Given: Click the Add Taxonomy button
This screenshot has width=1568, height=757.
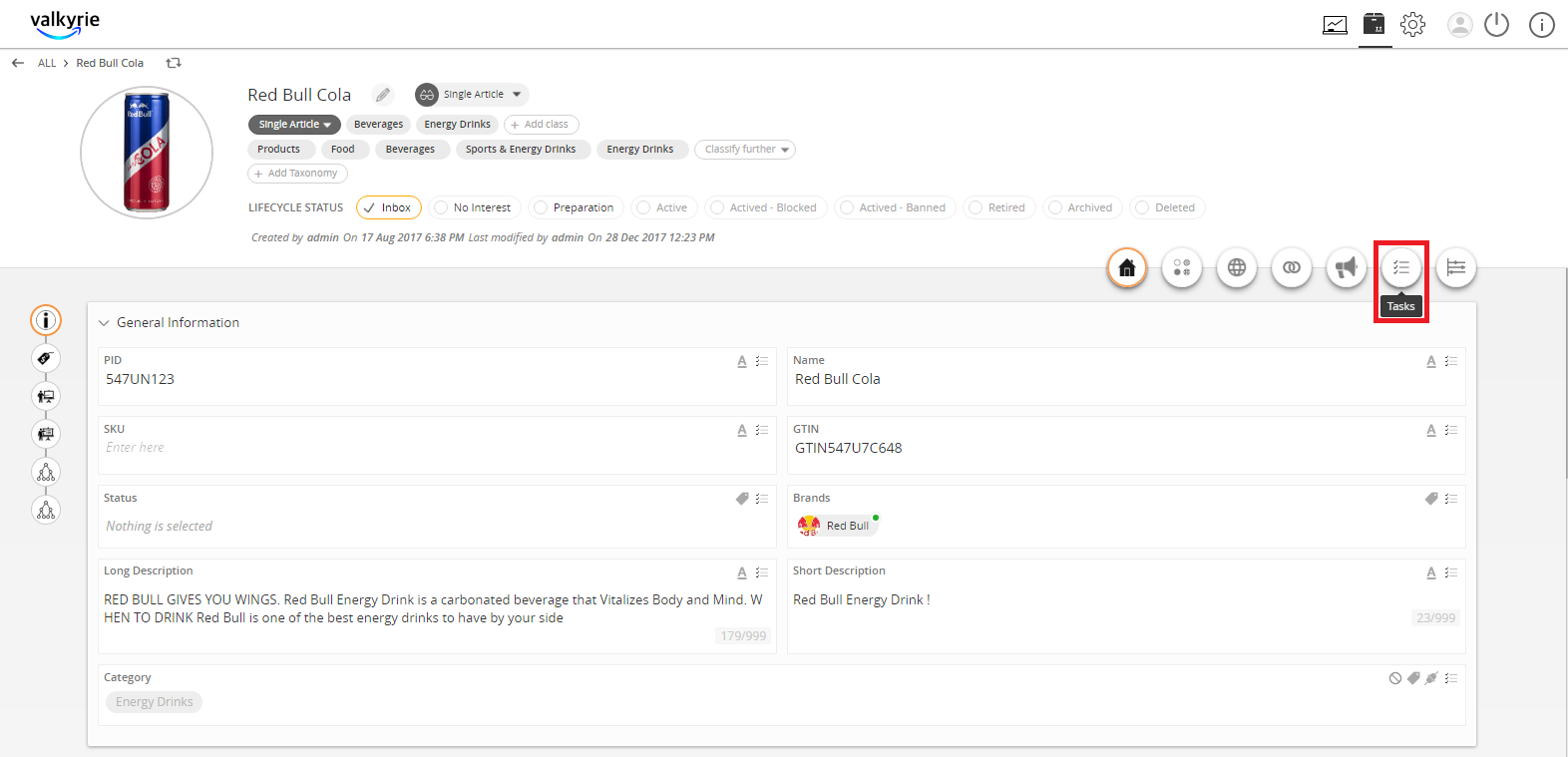Looking at the screenshot, I should click(x=297, y=174).
